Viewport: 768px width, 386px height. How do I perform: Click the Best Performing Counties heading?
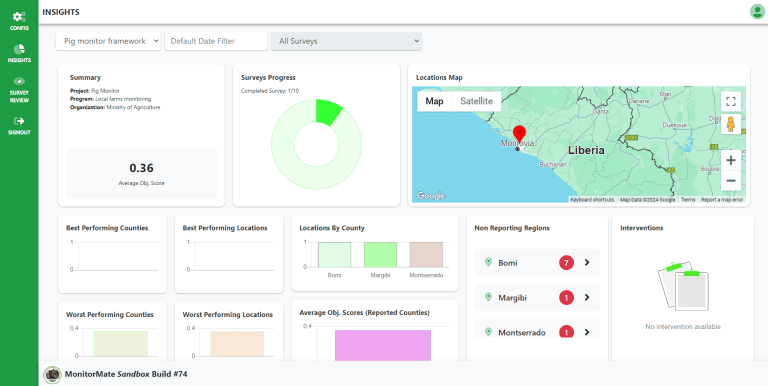[107, 228]
